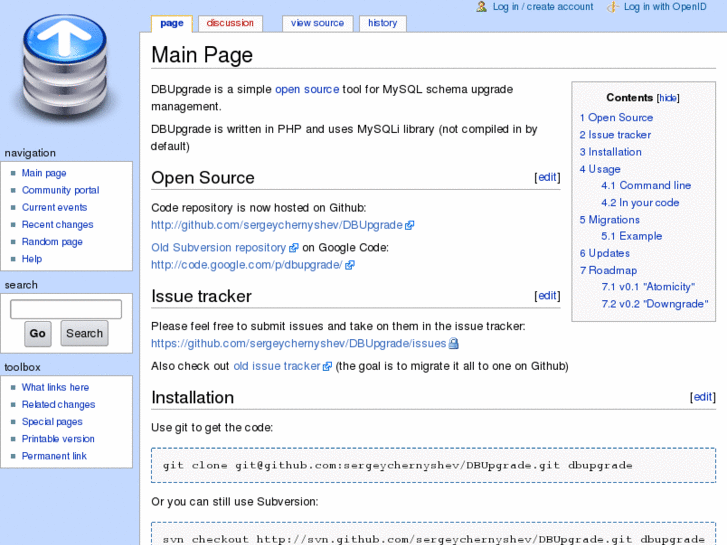Open Special pages

tap(52, 422)
